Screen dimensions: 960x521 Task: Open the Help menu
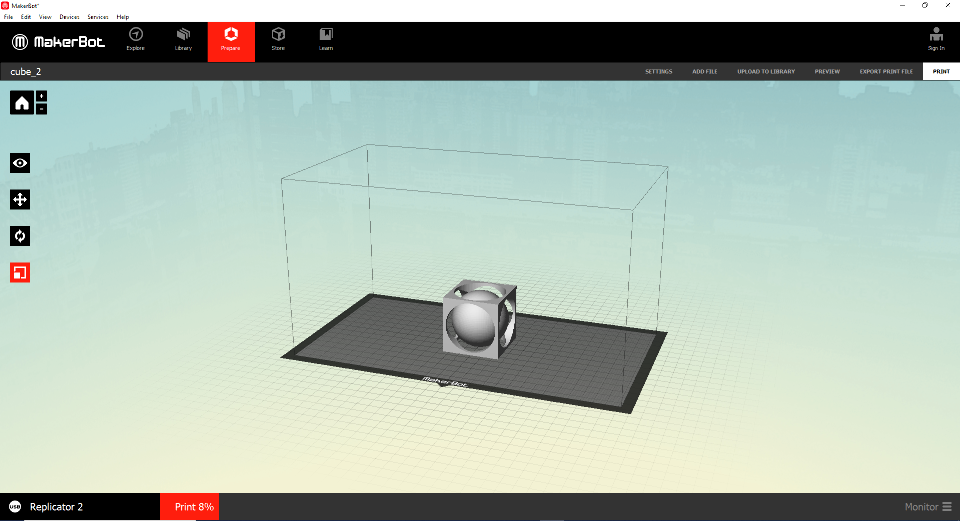[122, 17]
